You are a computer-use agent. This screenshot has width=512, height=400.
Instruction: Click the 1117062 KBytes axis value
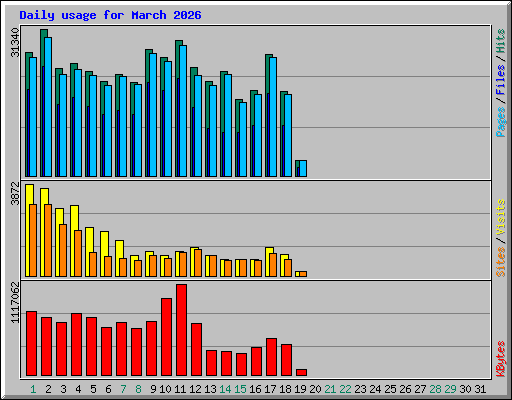tap(15, 303)
